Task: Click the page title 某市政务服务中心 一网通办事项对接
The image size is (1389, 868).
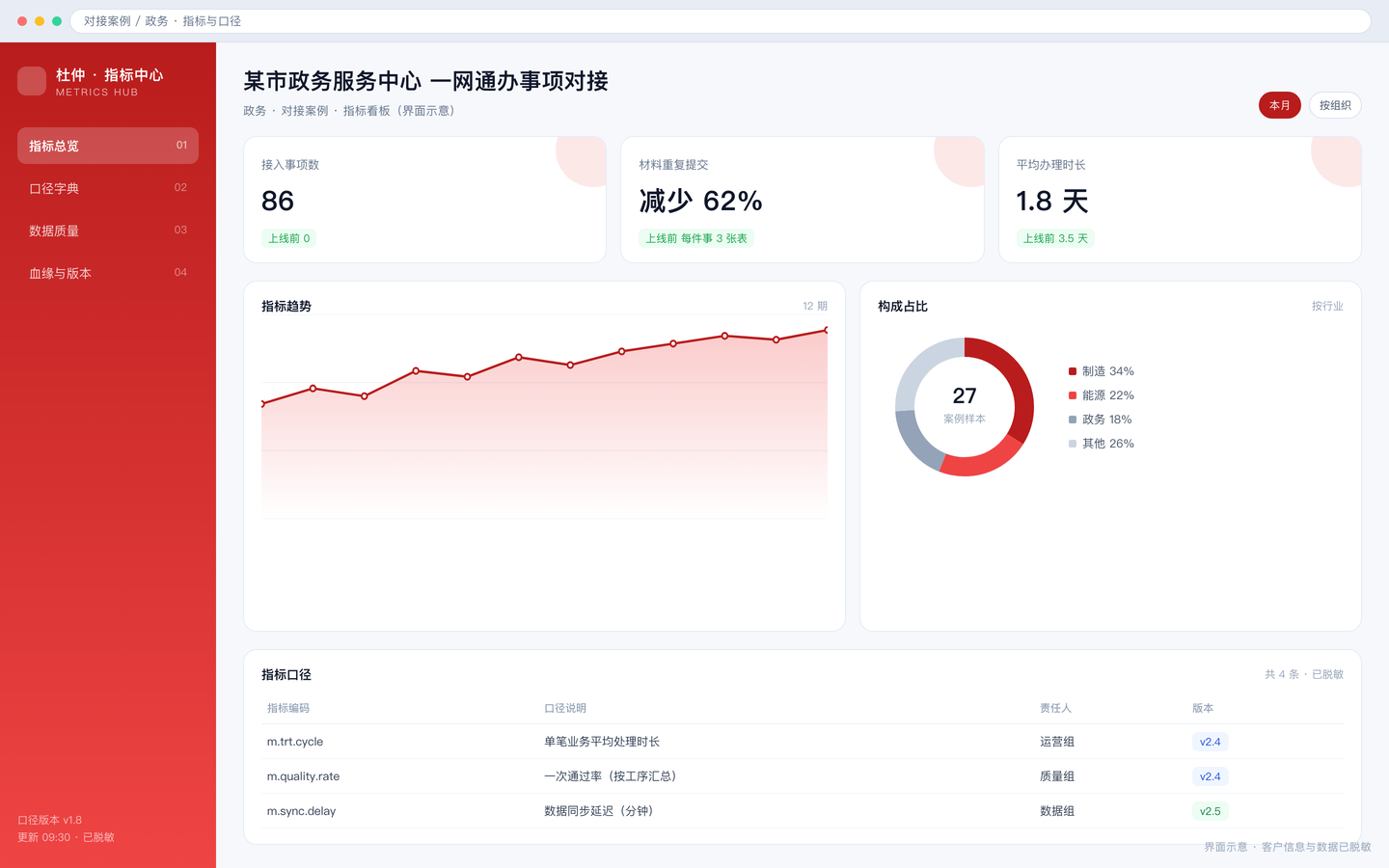Action: tap(425, 81)
